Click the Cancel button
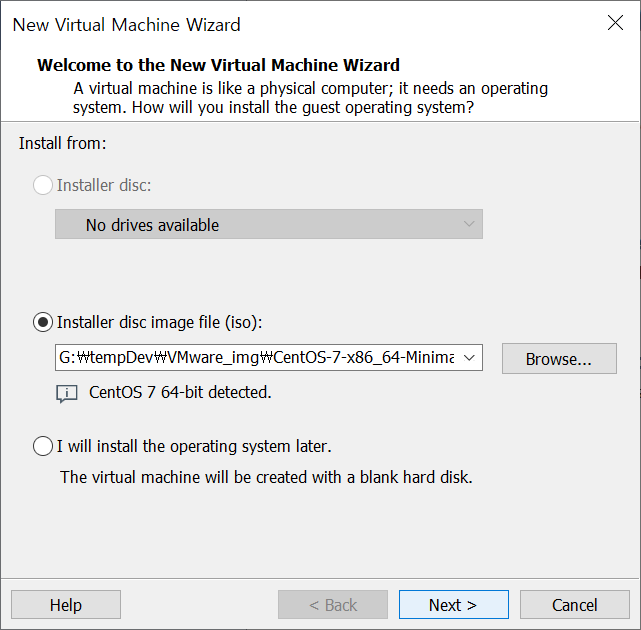This screenshot has width=641, height=630. click(575, 605)
